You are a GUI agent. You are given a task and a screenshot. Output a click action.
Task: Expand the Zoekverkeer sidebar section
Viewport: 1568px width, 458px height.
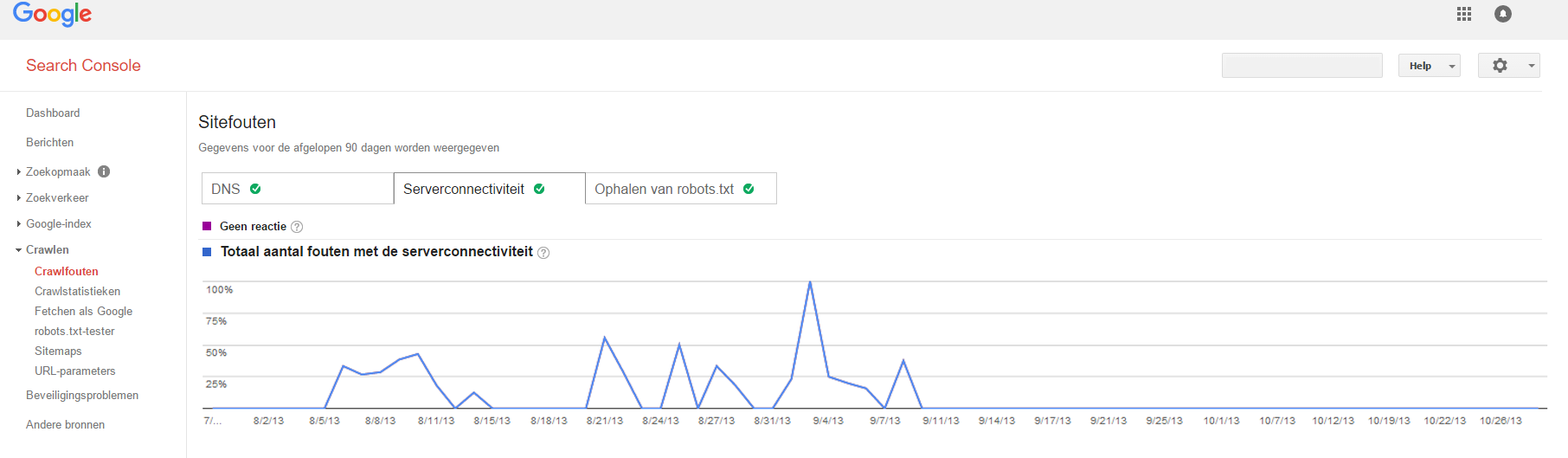57,197
